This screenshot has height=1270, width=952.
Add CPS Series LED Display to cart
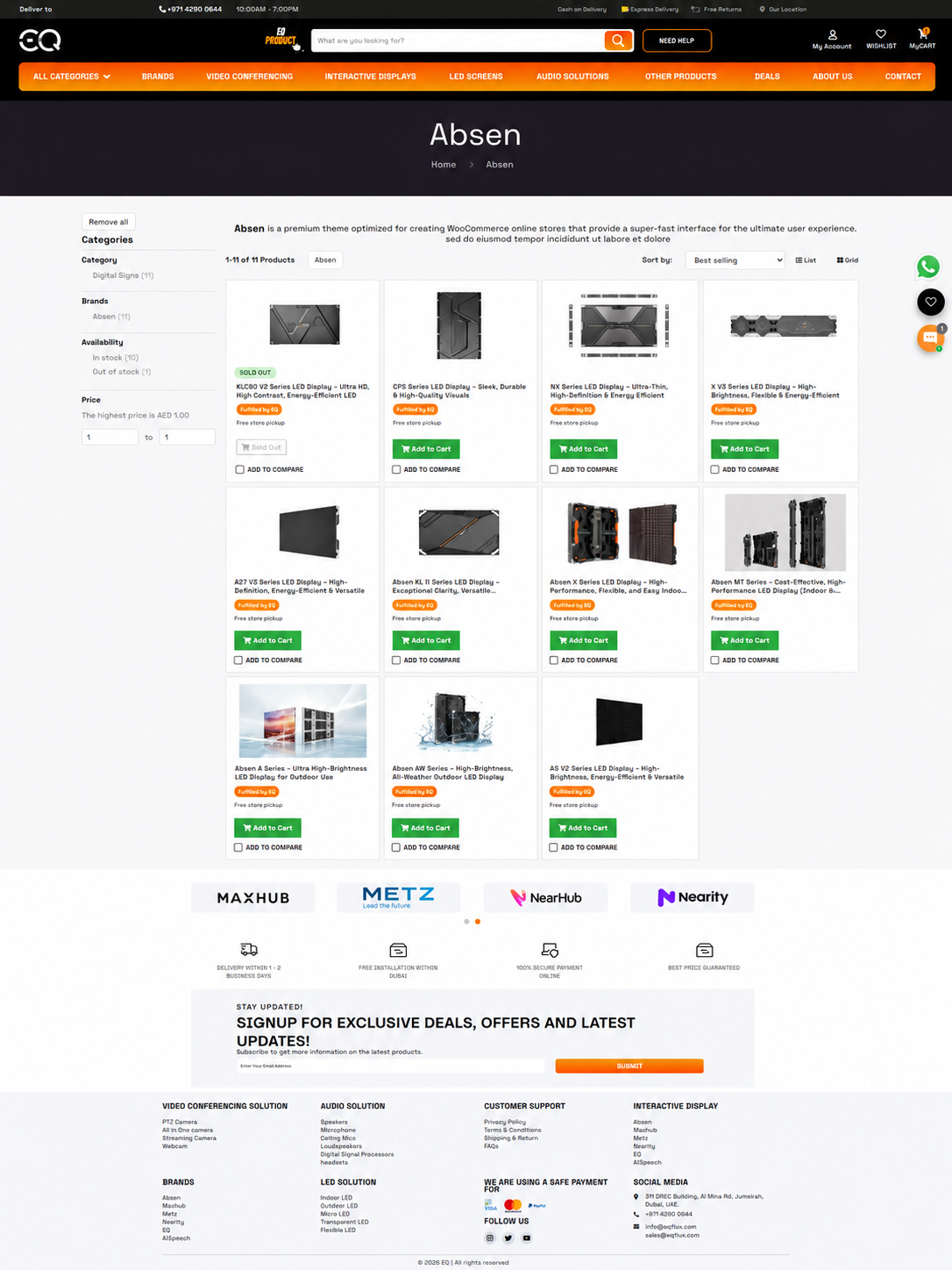(x=426, y=449)
